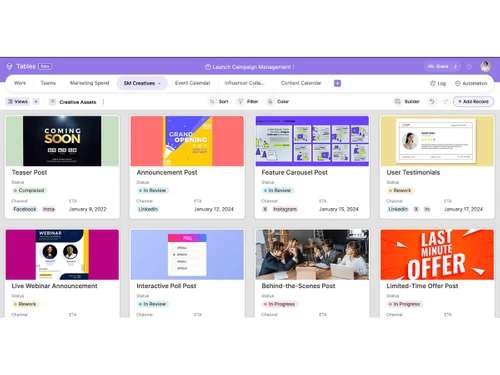Open the Automation panel
This screenshot has width=500, height=375.
coord(471,83)
